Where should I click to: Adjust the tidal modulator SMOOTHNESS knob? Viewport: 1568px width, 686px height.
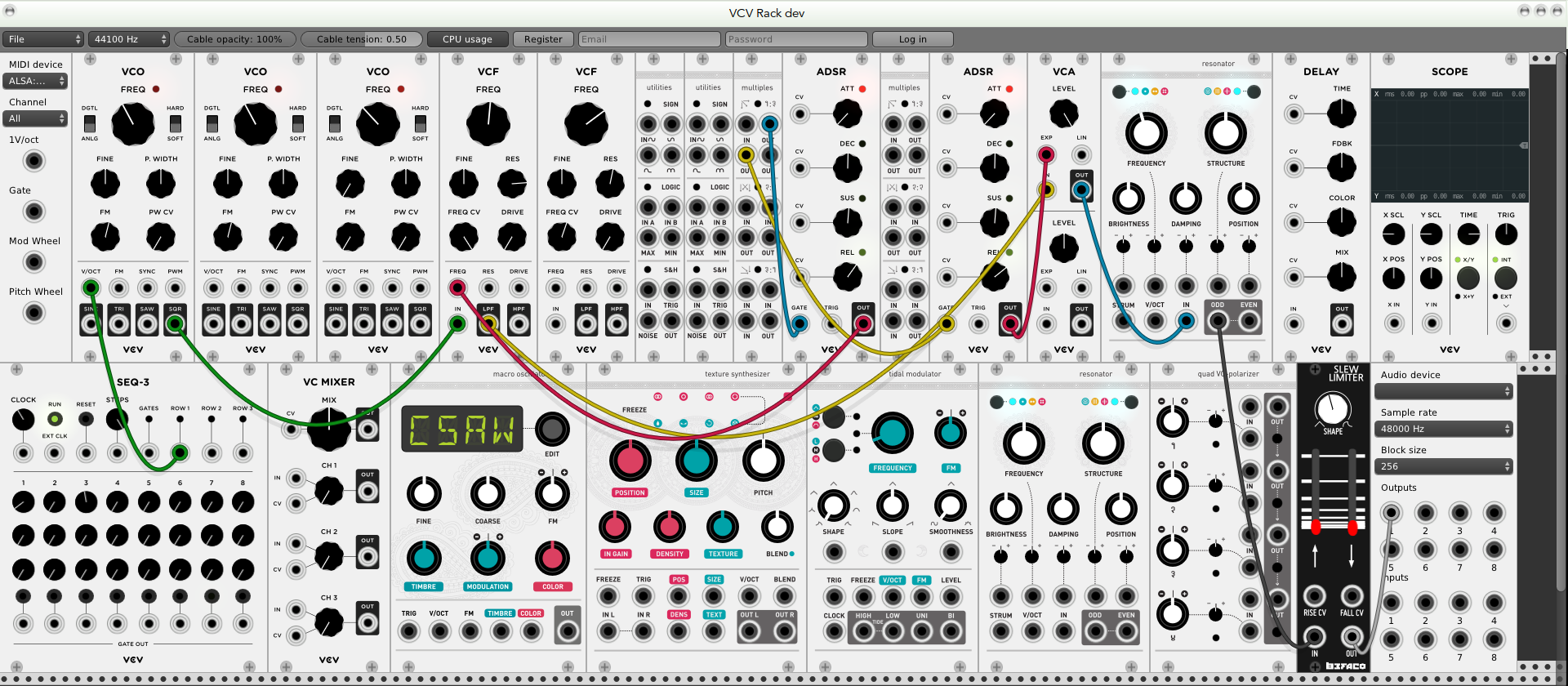[951, 506]
